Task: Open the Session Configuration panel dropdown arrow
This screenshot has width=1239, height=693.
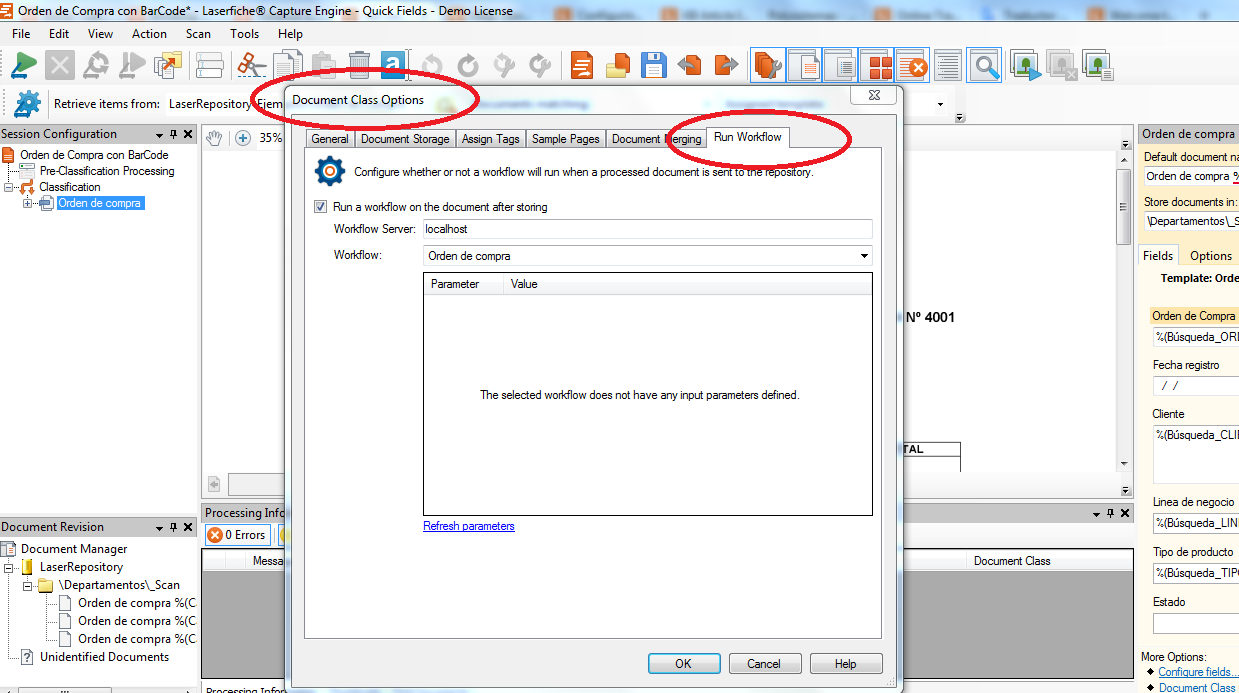Action: (159, 134)
